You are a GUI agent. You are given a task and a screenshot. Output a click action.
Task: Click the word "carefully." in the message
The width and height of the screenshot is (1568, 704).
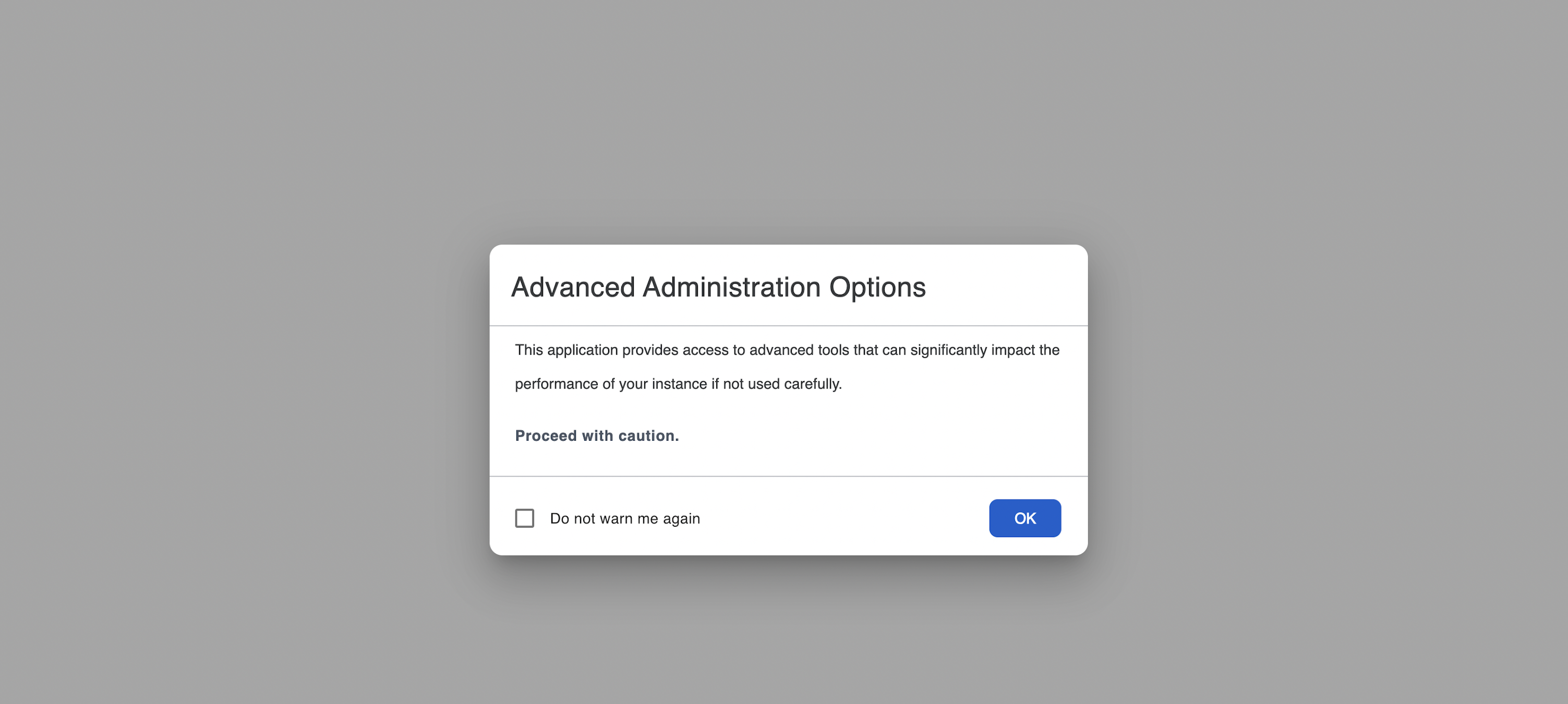click(x=812, y=384)
